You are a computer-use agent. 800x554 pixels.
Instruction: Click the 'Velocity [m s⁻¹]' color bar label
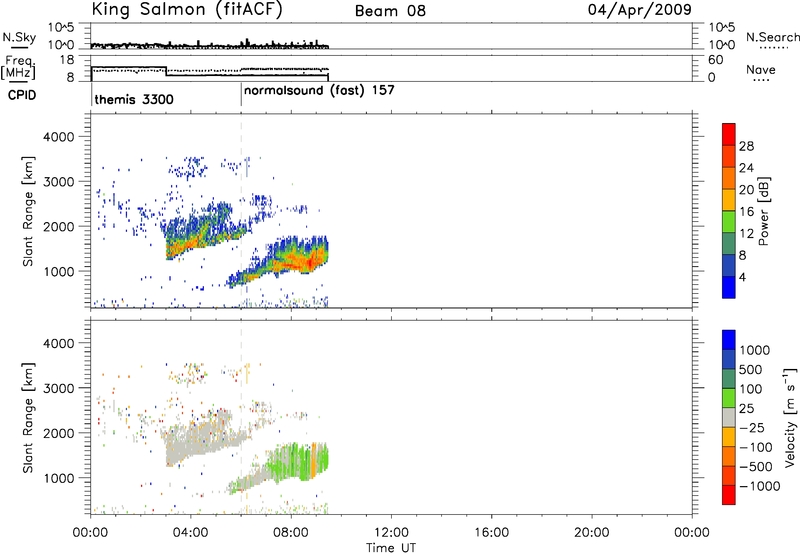point(790,417)
